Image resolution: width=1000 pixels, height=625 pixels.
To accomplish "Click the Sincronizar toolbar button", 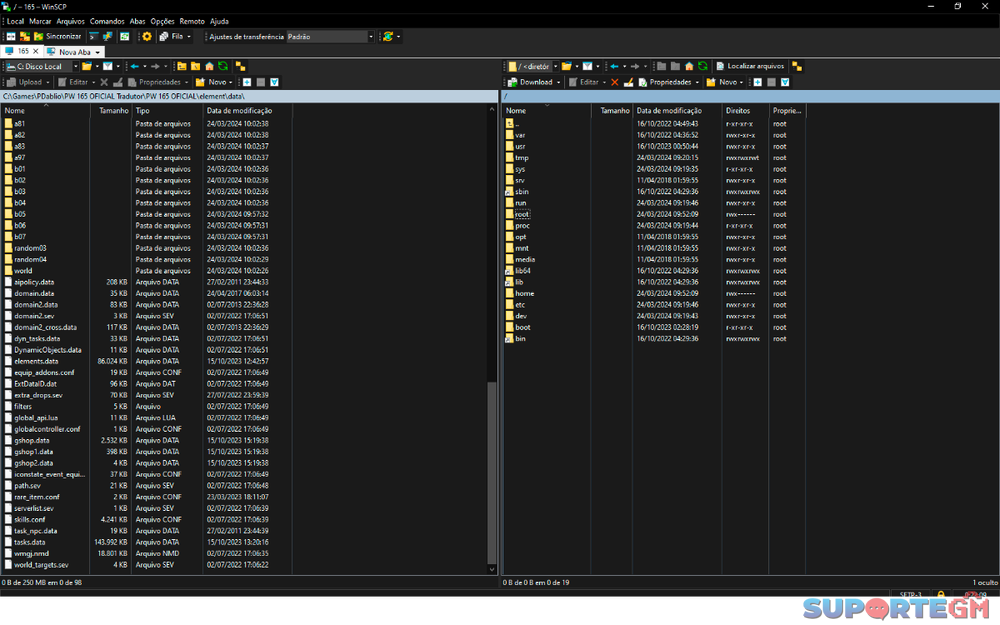I will tap(56, 36).
